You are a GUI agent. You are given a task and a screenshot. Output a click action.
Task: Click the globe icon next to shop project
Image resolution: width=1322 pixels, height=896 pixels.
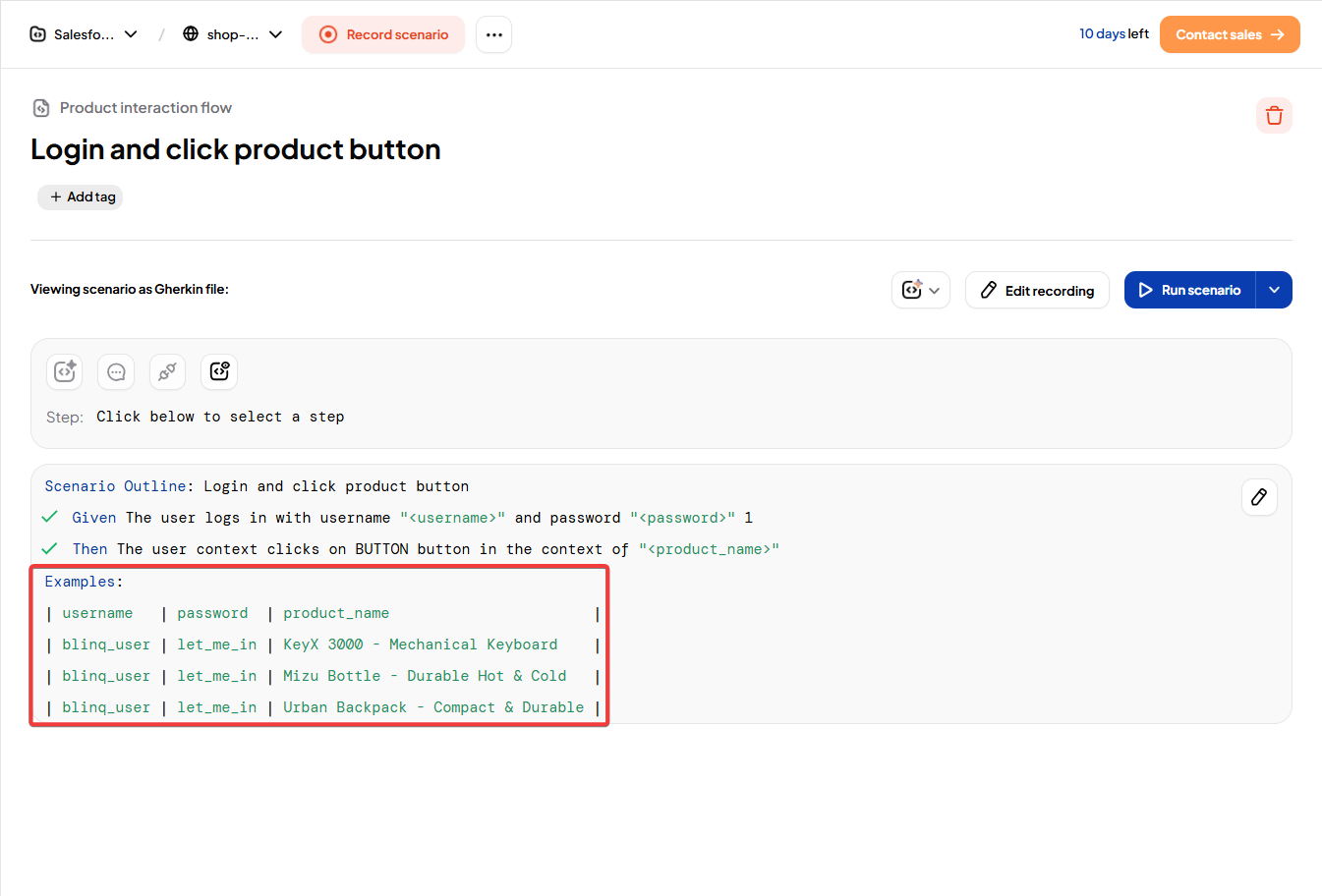[189, 33]
